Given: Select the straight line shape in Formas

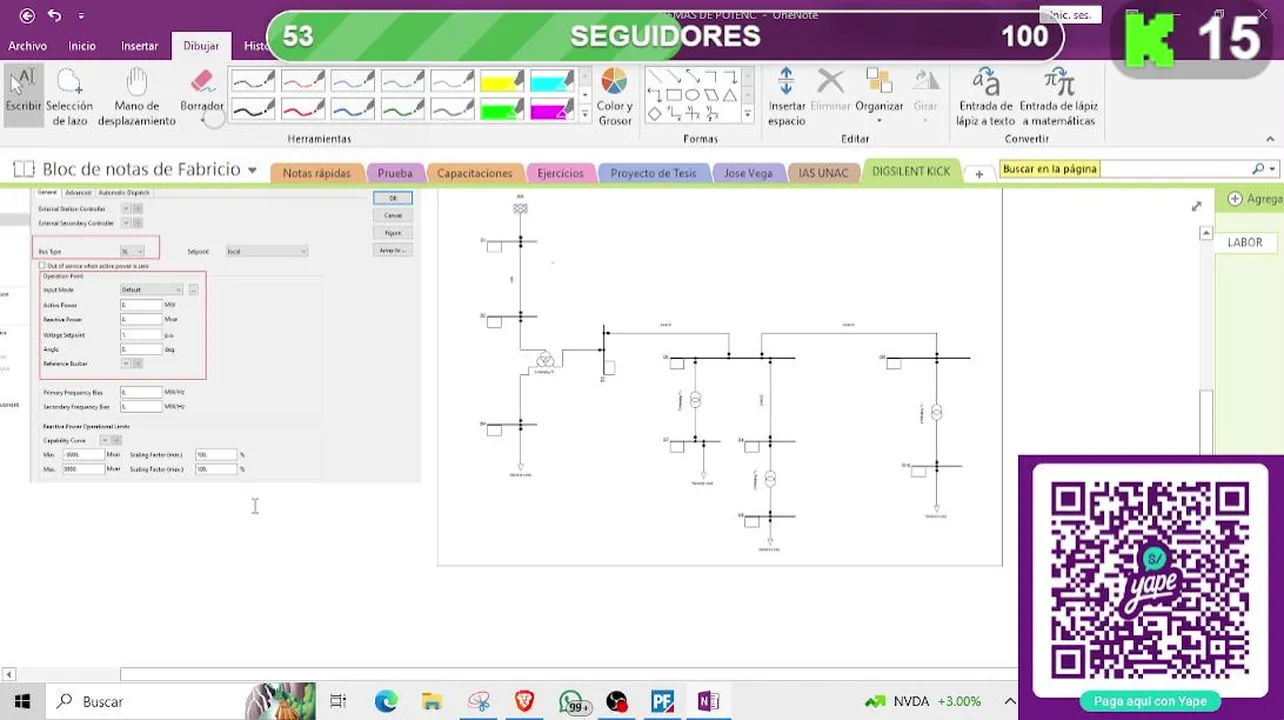Looking at the screenshot, I should tap(655, 77).
